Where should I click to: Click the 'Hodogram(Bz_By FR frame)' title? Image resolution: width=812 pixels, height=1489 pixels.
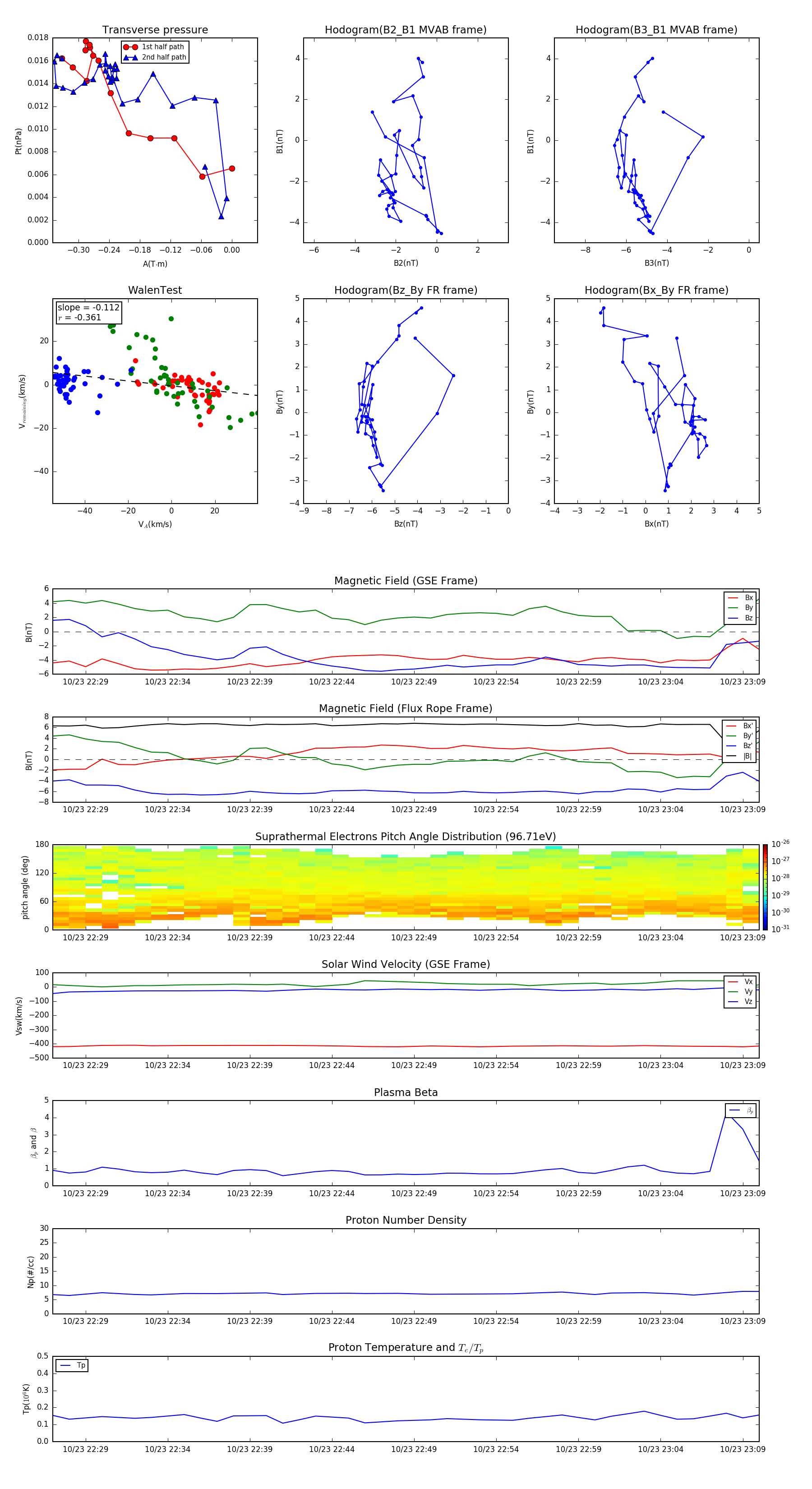tap(406, 290)
